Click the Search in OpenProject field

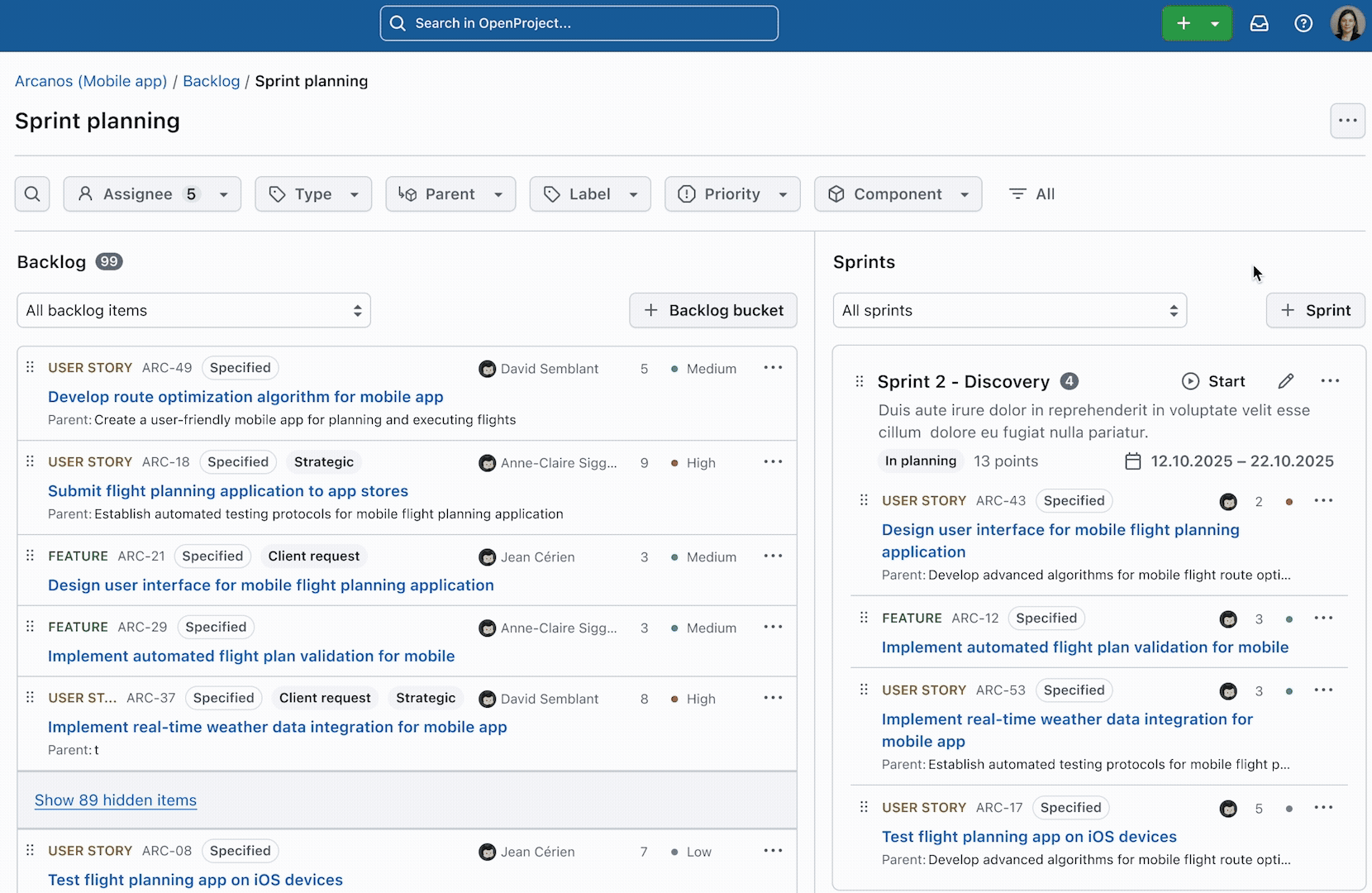(579, 23)
